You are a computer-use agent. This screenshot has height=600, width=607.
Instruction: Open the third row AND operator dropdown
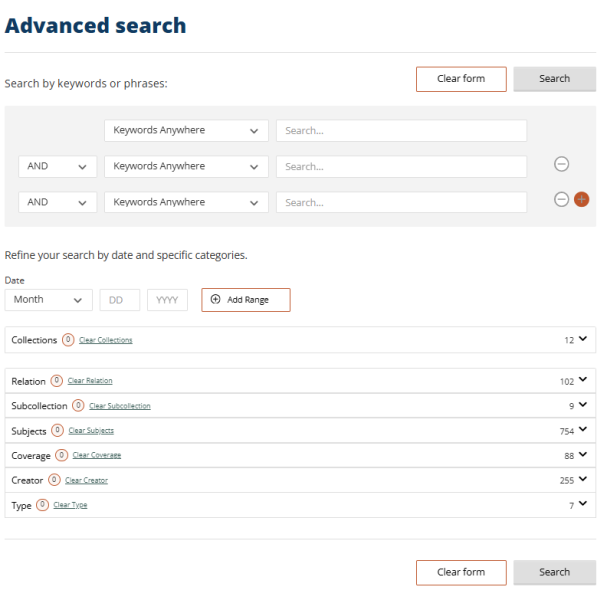pyautogui.click(x=58, y=202)
